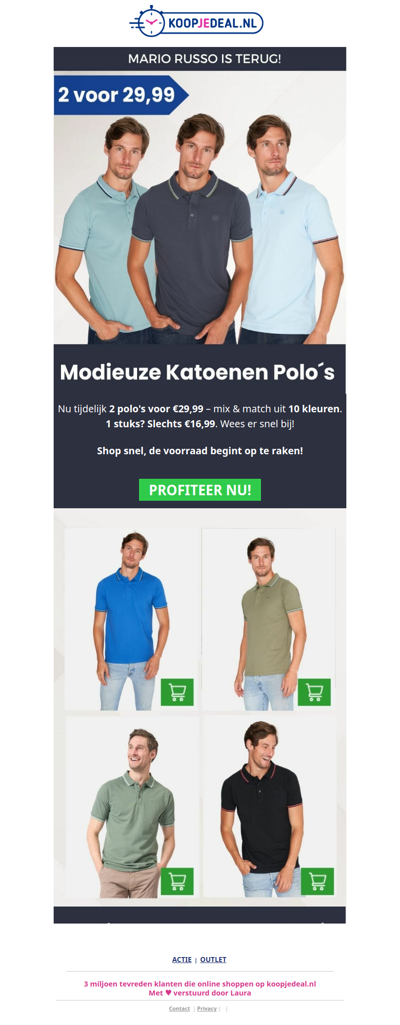Open the Privacy footer link
This screenshot has width=400, height=1025.
207,1009
